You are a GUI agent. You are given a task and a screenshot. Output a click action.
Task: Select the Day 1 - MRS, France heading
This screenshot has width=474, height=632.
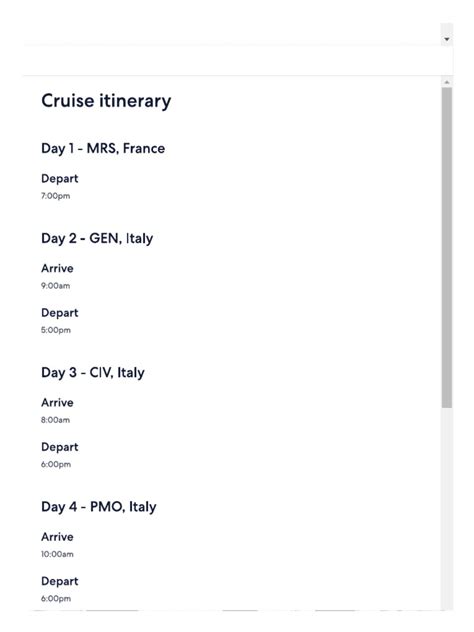click(103, 148)
